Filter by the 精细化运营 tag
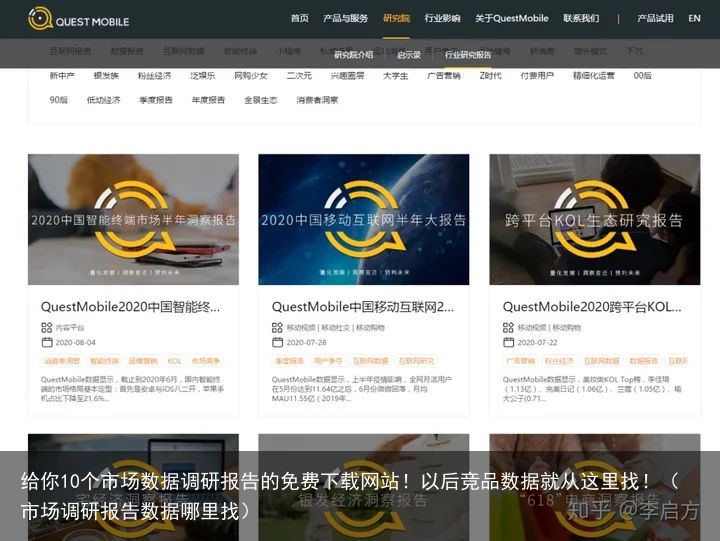The image size is (720, 541). tap(593, 75)
